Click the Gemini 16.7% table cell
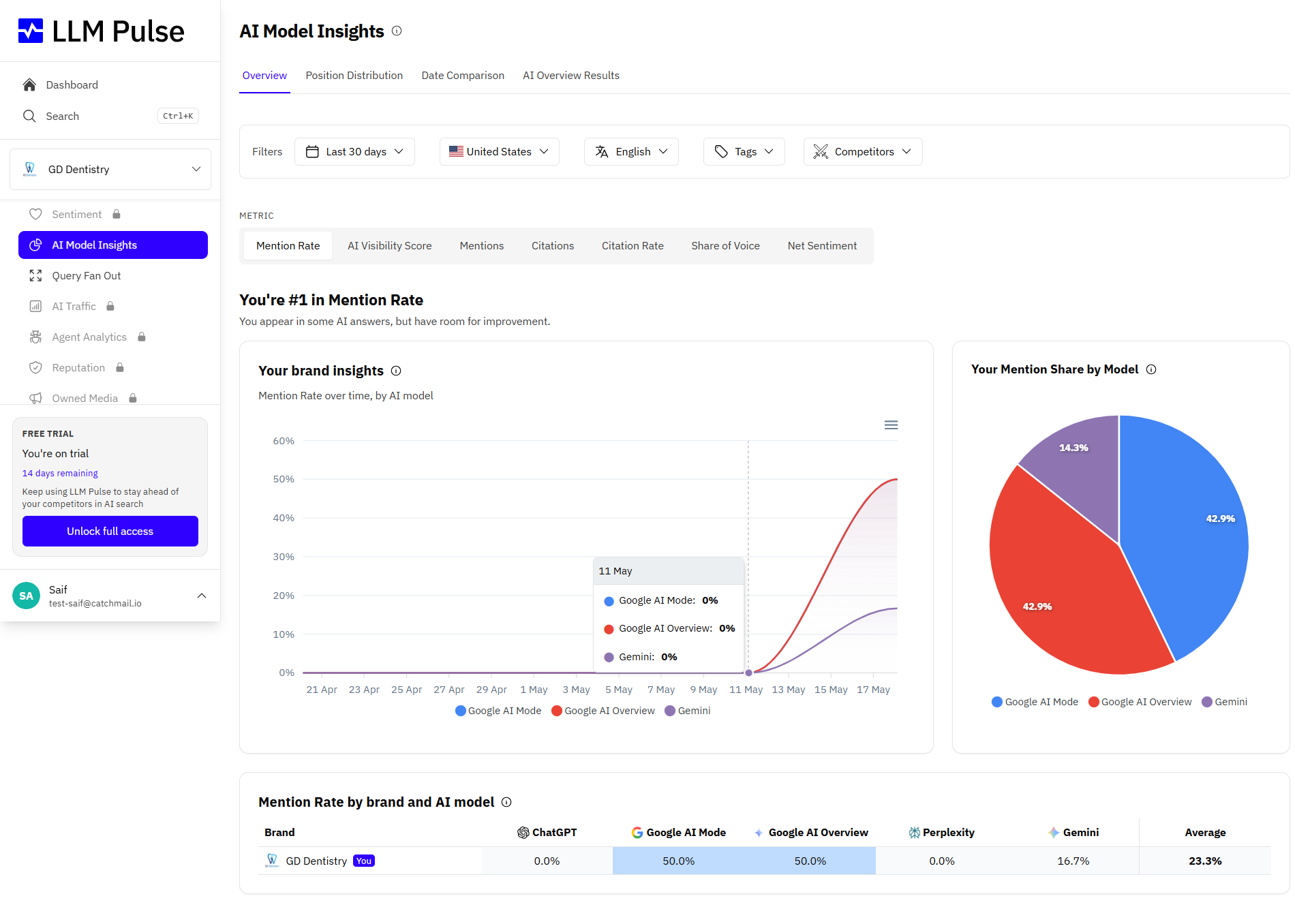Screen dimensions: 1295x924 pos(1073,861)
